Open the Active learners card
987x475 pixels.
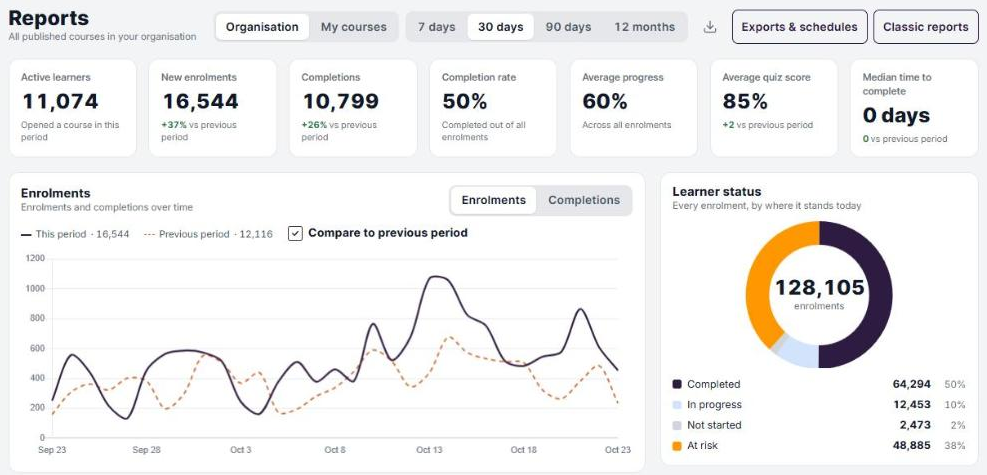[x=73, y=108]
